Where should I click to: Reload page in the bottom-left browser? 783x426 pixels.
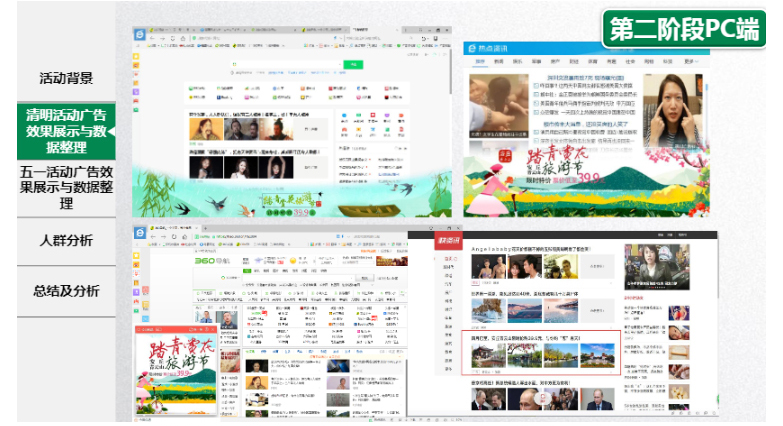[x=174, y=237]
